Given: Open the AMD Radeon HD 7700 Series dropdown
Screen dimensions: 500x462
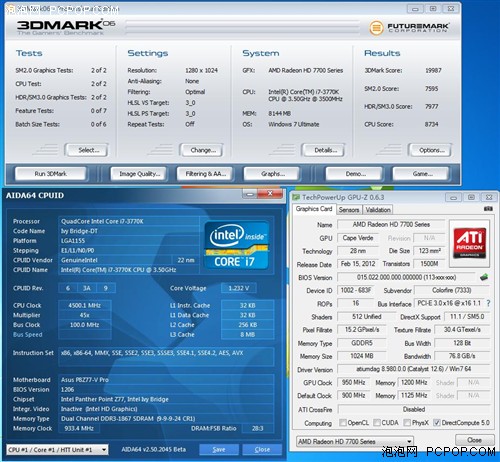Looking at the screenshot, I should pyautogui.click(x=355, y=441).
